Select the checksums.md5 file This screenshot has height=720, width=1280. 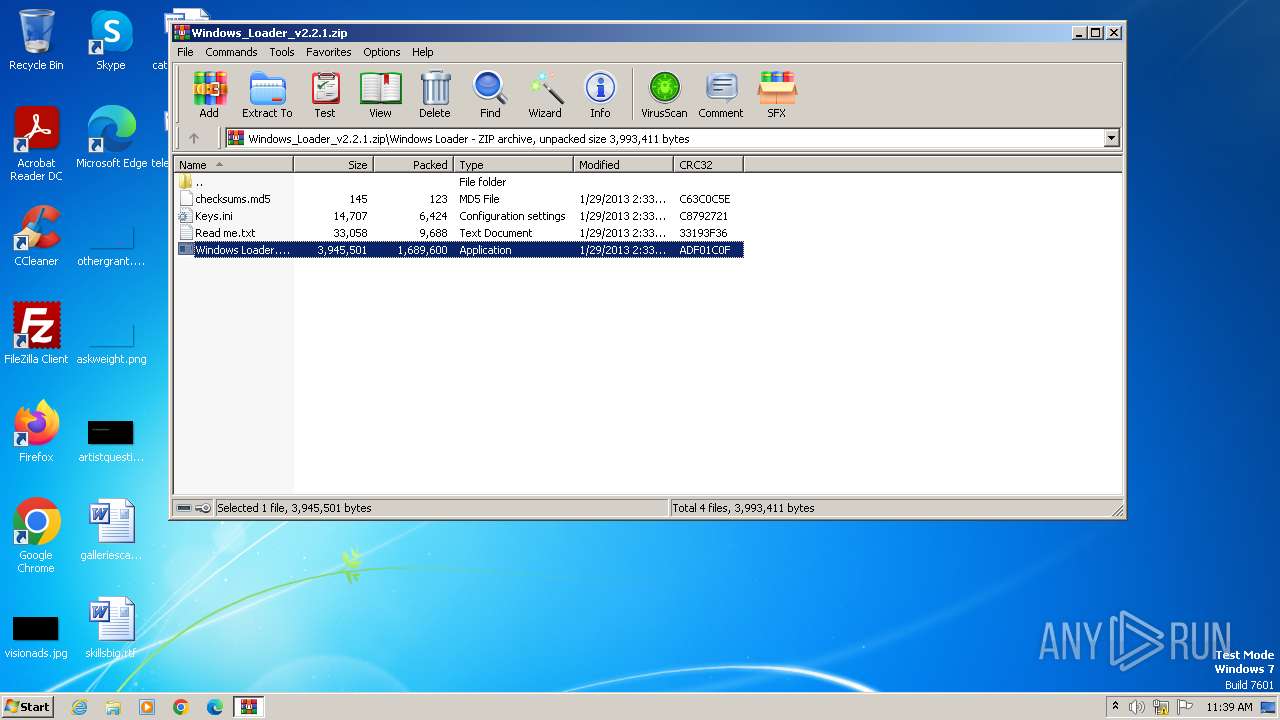click(x=459, y=199)
